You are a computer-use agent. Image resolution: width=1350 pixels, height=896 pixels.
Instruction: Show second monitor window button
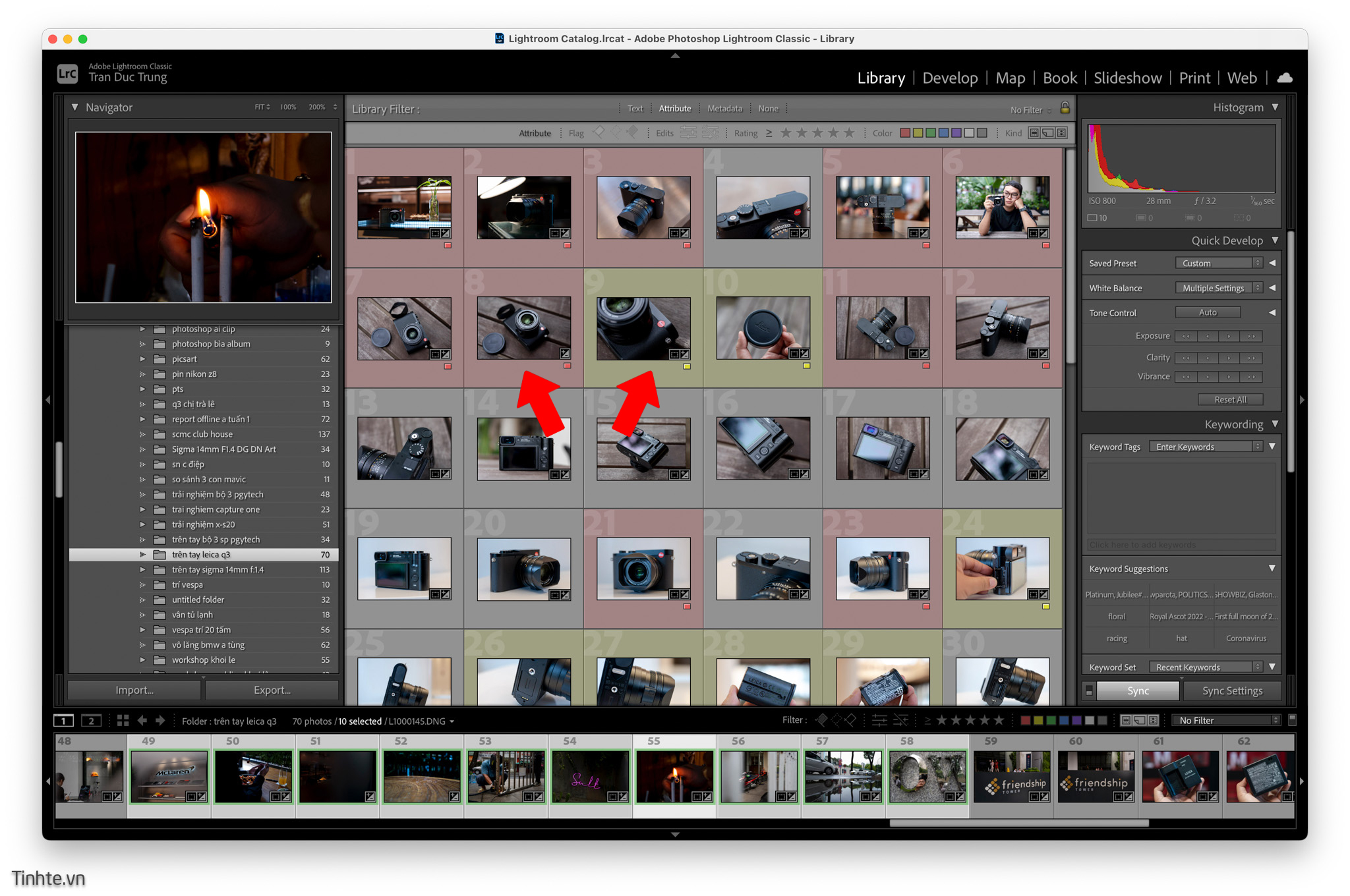(x=91, y=721)
